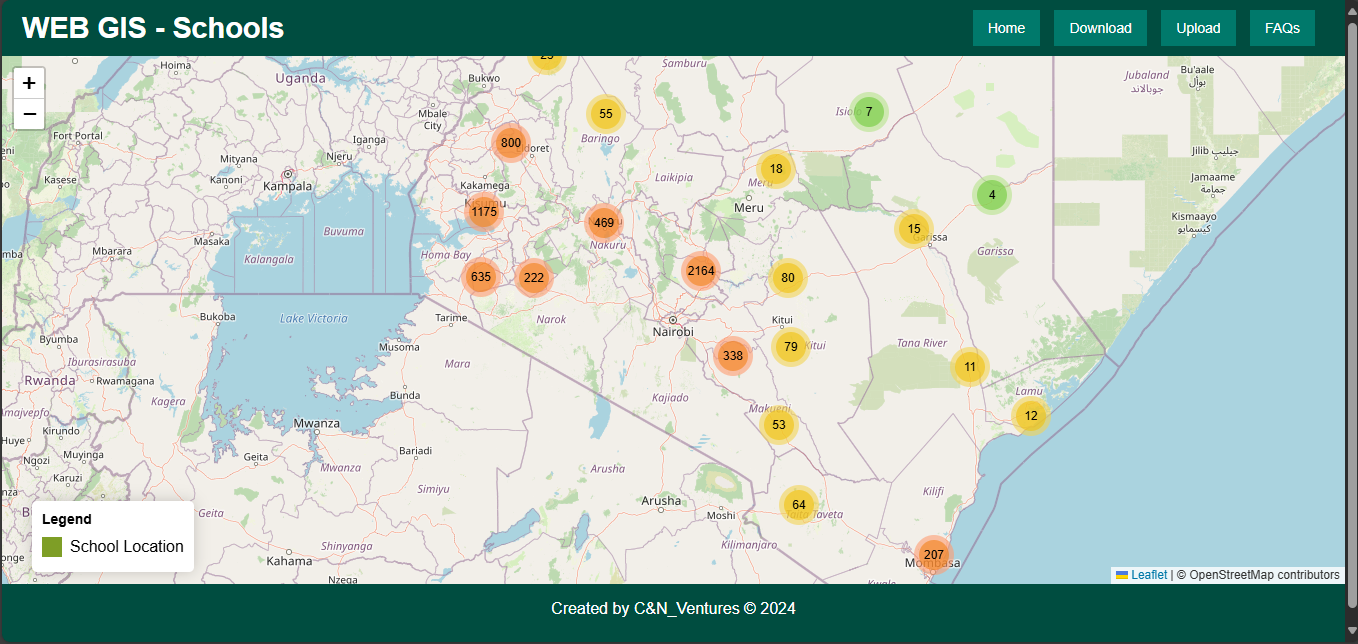Open the Leaflet attribution link
The height and width of the screenshot is (644, 1358).
[x=1141, y=575]
